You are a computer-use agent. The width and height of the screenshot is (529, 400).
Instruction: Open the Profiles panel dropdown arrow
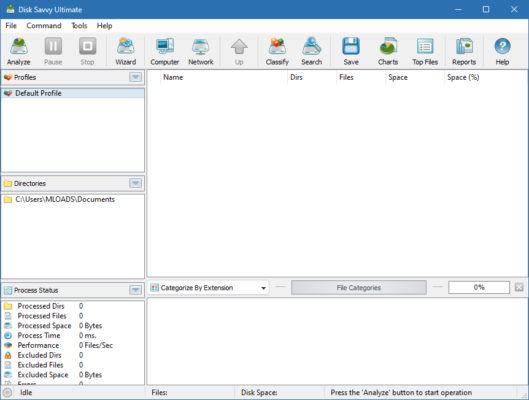[136, 77]
